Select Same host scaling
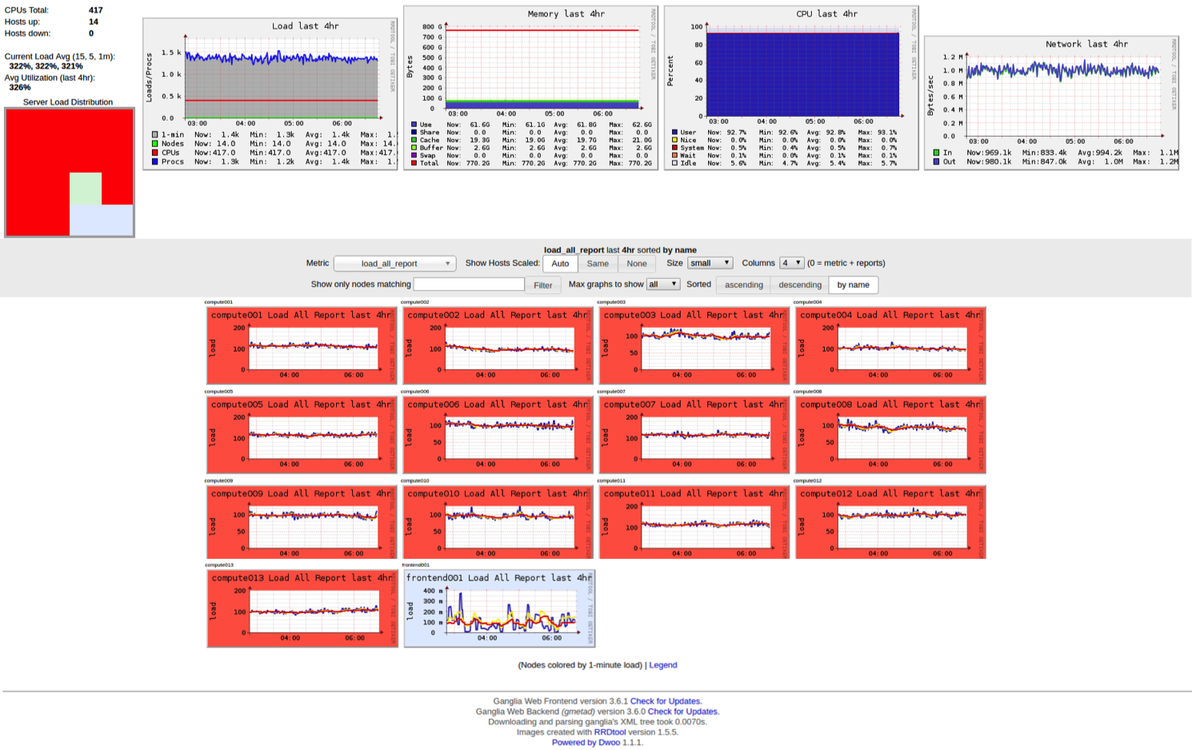This screenshot has height=750, width=1200. click(598, 264)
